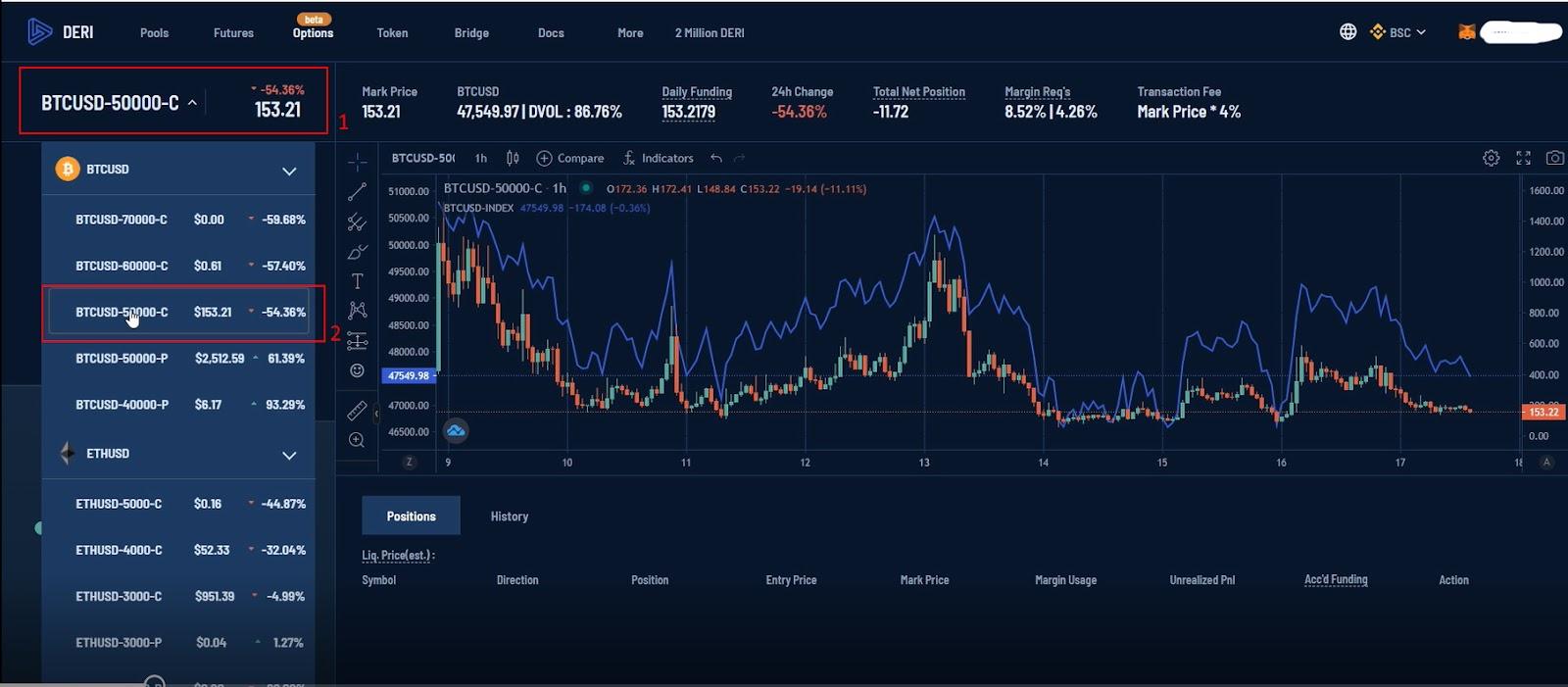The height and width of the screenshot is (687, 1568).
Task: Click the 47549.98 price label on axis
Action: click(x=409, y=375)
